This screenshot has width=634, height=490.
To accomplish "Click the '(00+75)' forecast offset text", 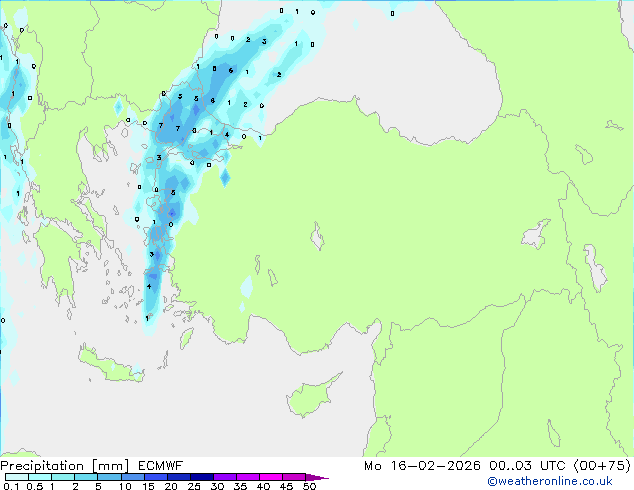I will (602, 466).
